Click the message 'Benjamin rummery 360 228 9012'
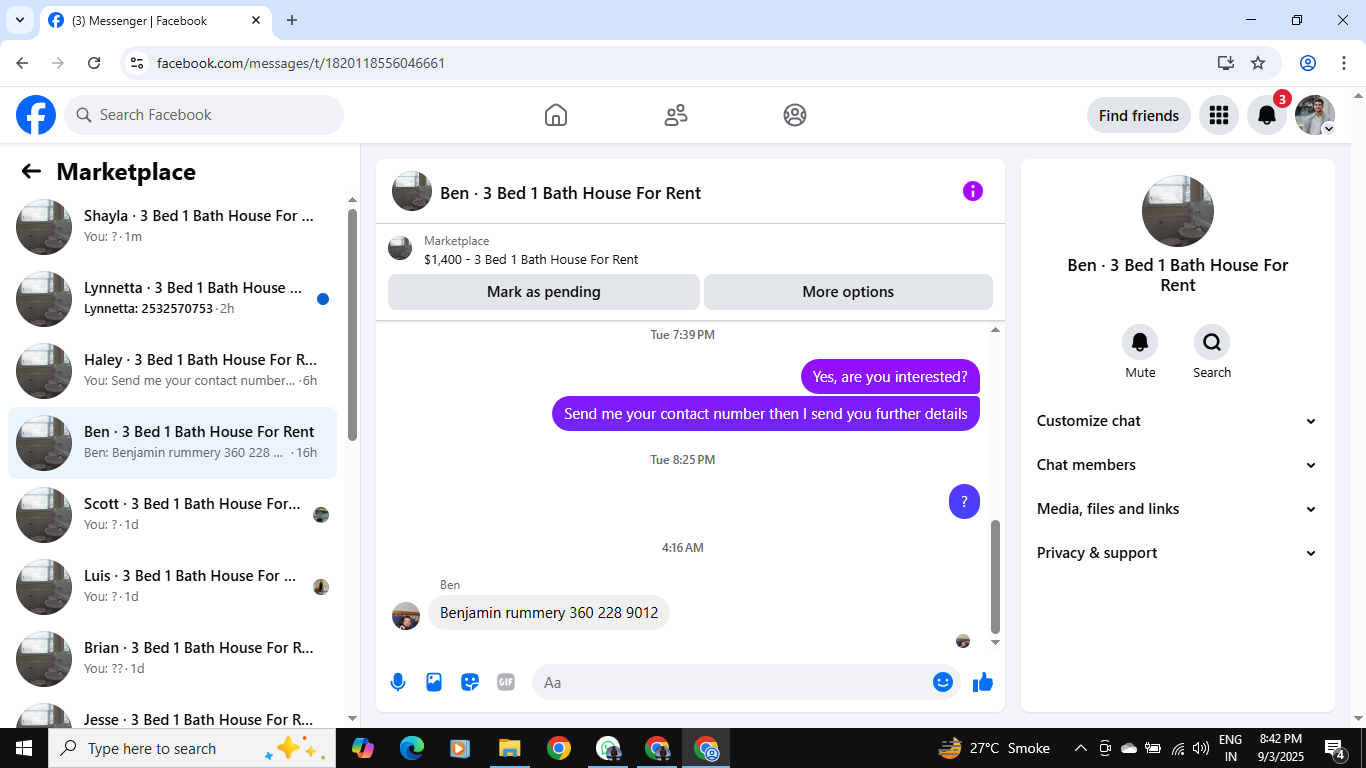The width and height of the screenshot is (1366, 768). tap(549, 612)
